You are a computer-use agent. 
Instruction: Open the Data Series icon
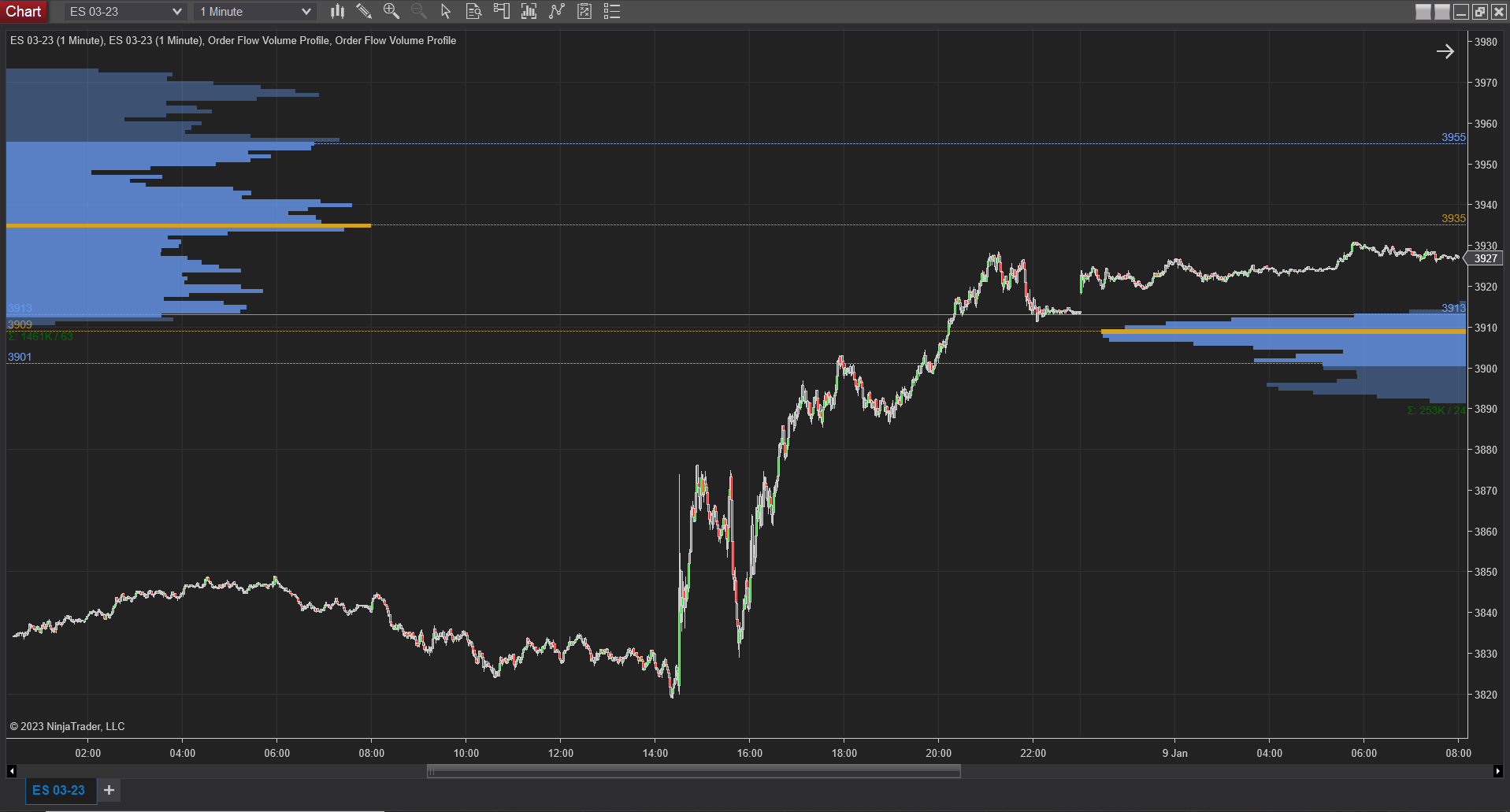tap(529, 11)
